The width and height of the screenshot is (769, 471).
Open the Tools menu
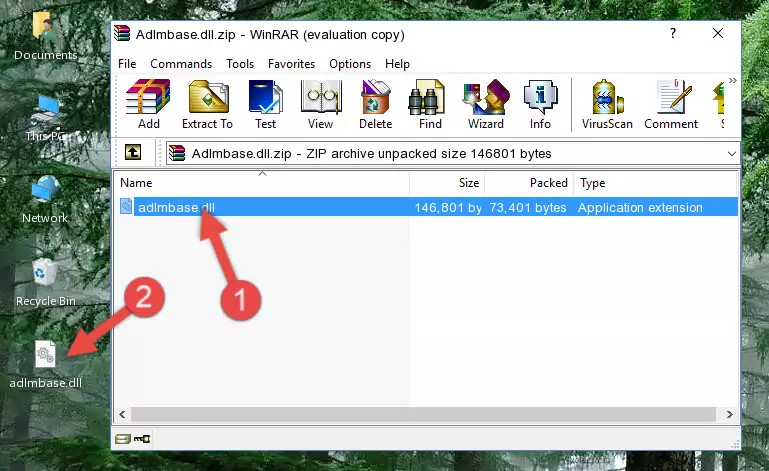tap(240, 64)
